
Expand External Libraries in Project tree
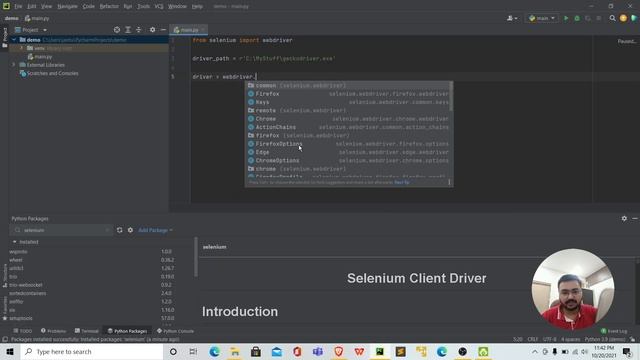14,65
